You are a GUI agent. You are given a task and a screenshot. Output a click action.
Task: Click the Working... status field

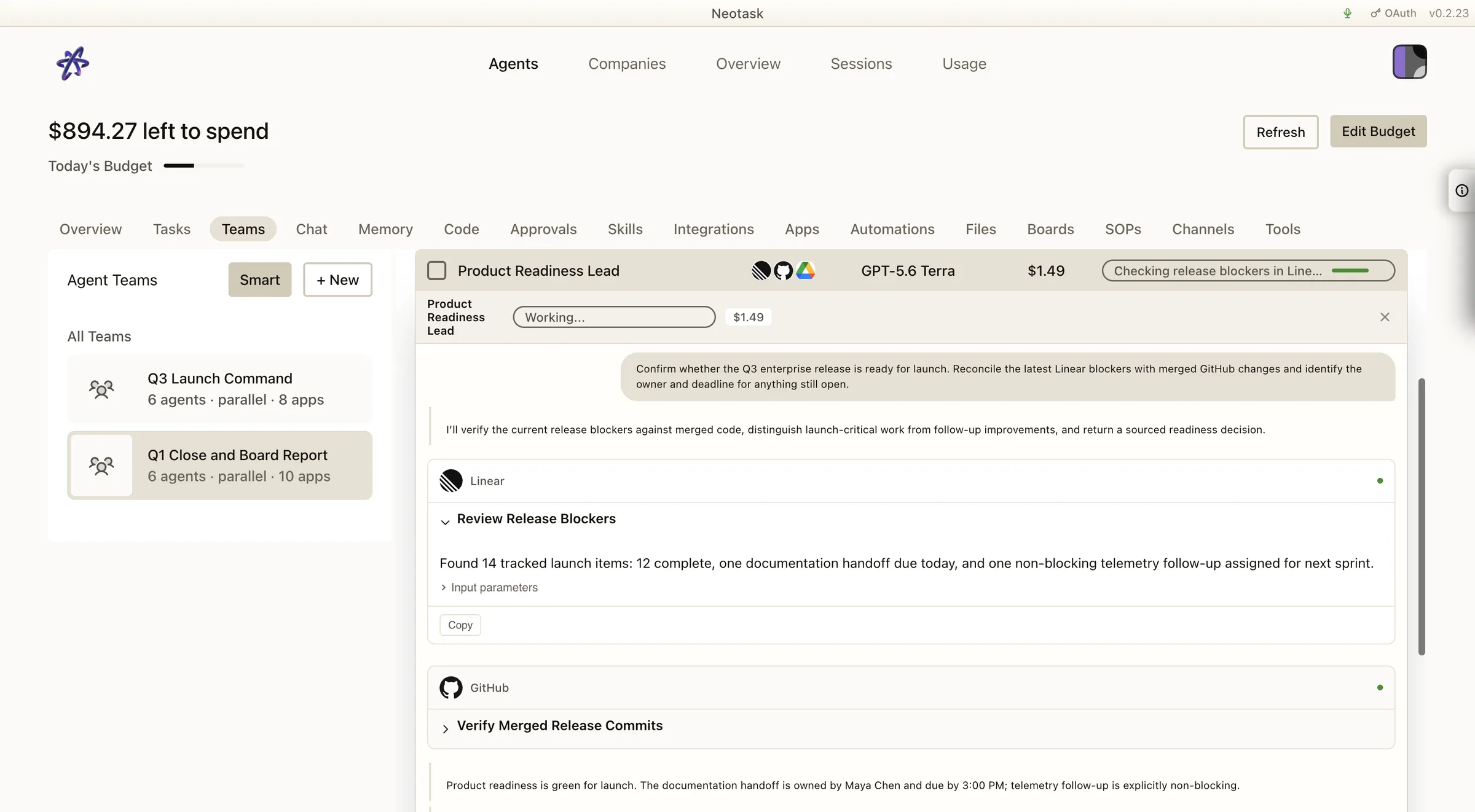click(x=614, y=317)
